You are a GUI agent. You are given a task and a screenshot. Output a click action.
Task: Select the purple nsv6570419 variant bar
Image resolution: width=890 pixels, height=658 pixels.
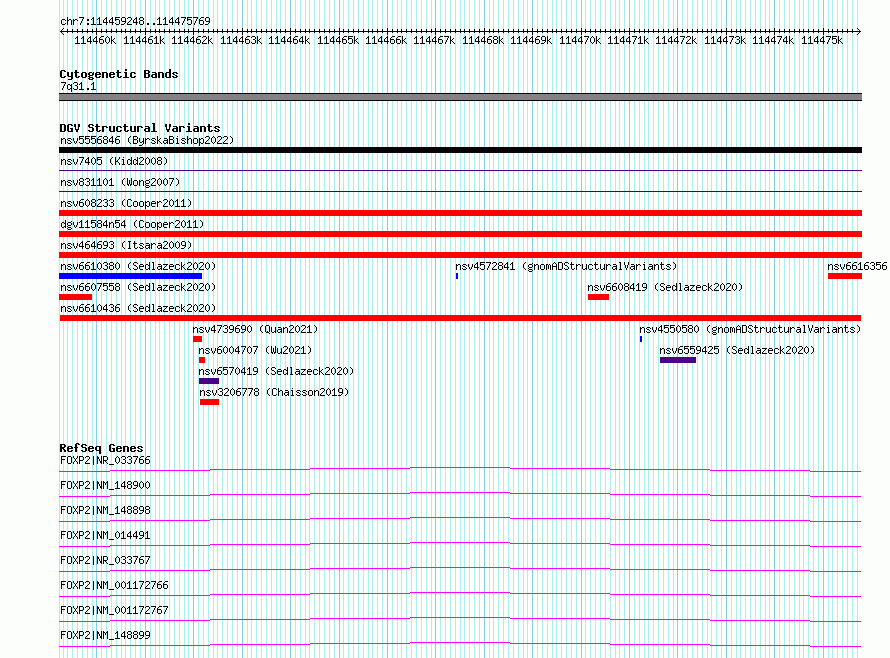click(209, 381)
